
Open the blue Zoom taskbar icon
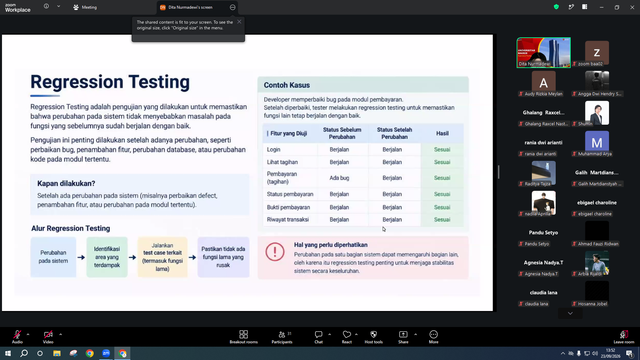106,353
